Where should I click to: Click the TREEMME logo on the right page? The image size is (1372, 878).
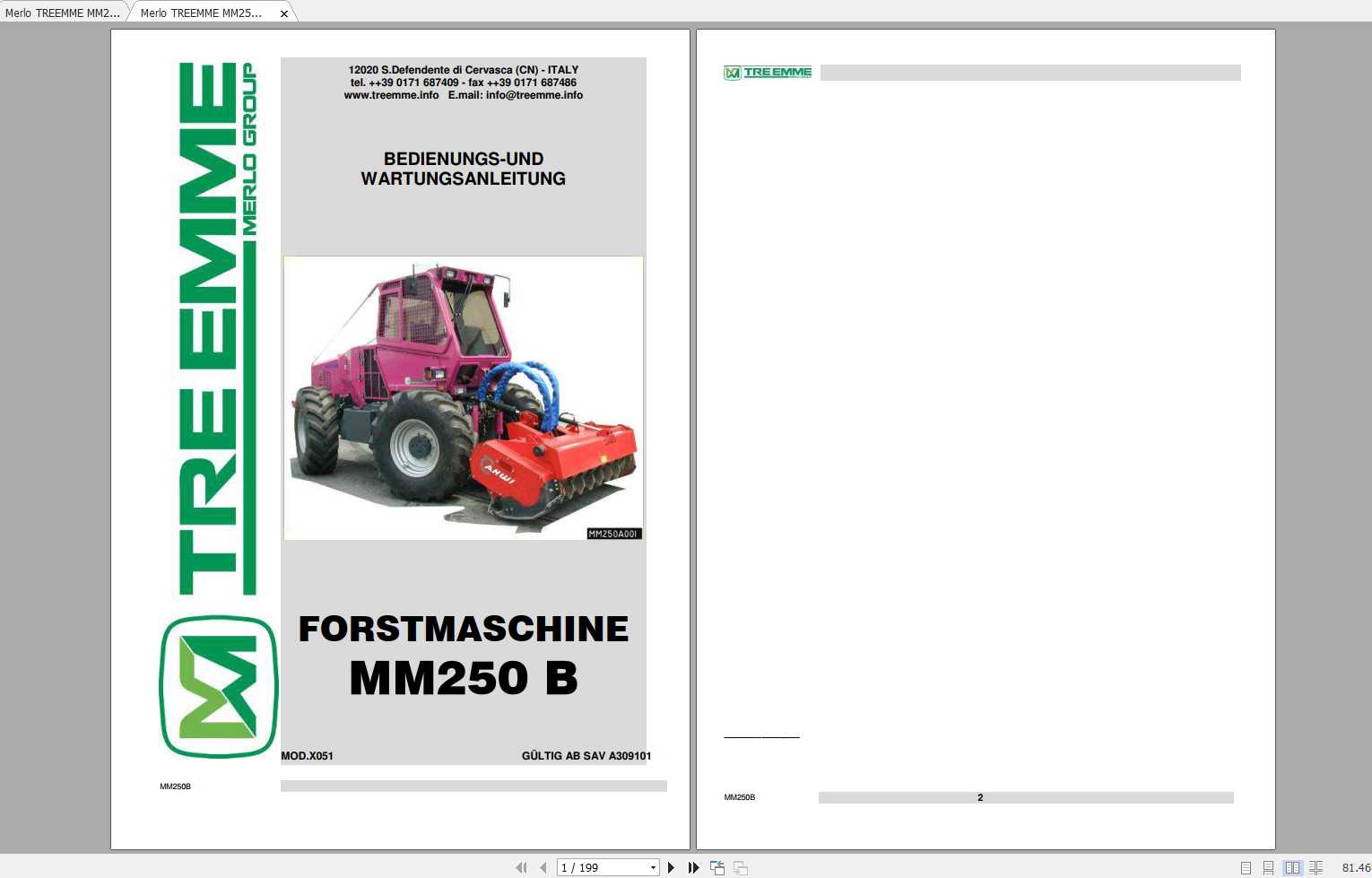[x=767, y=73]
